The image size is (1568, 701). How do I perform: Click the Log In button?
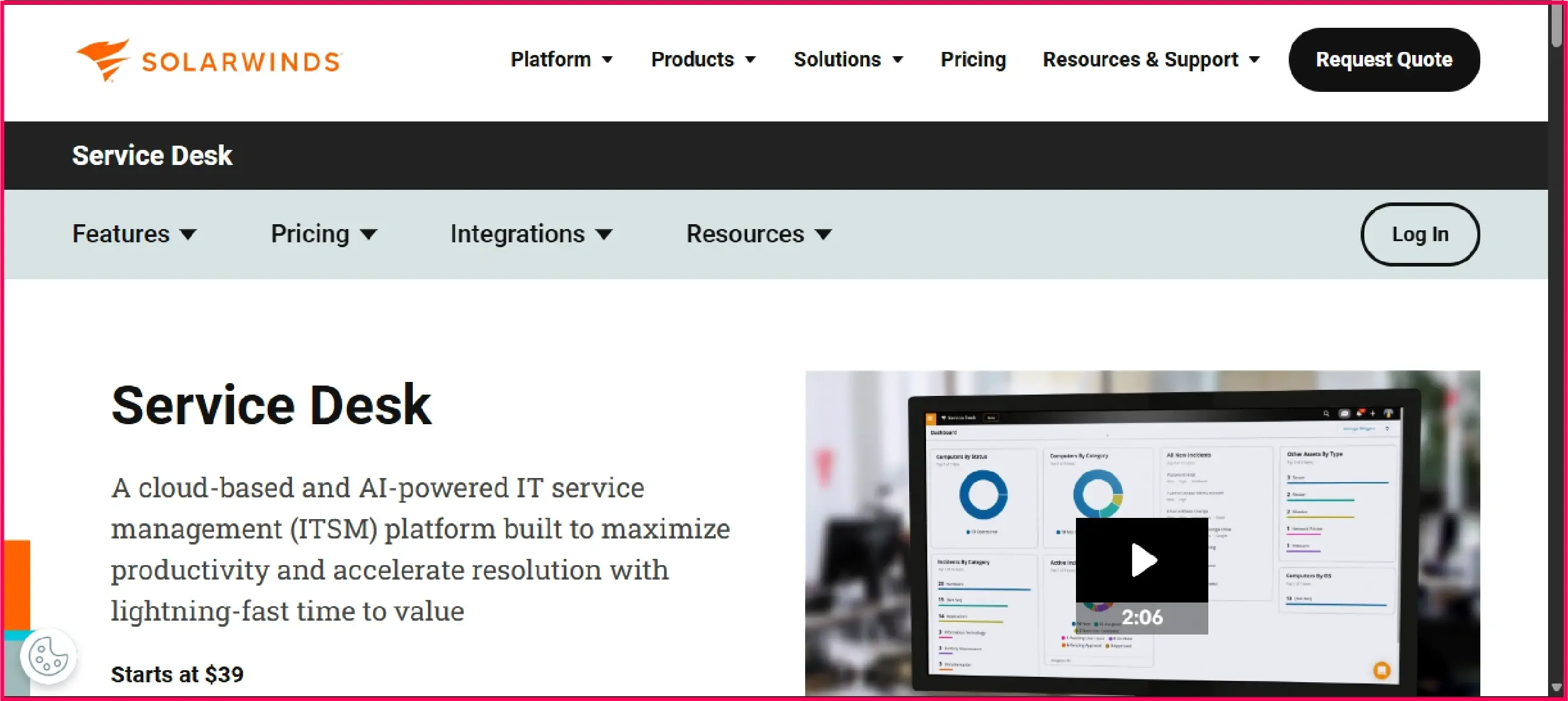[1419, 234]
